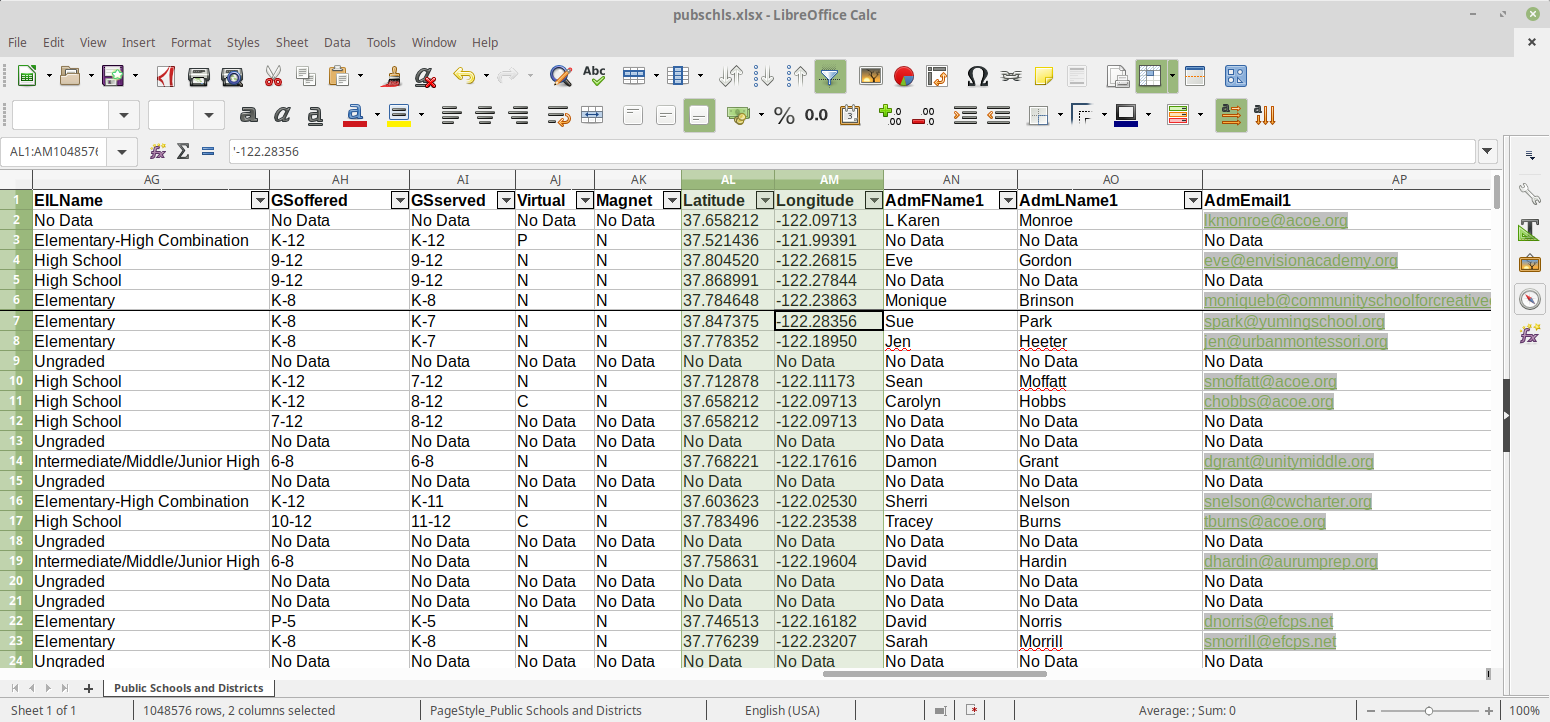This screenshot has height=722, width=1550.
Task: Toggle Bold formatting
Action: 249,115
